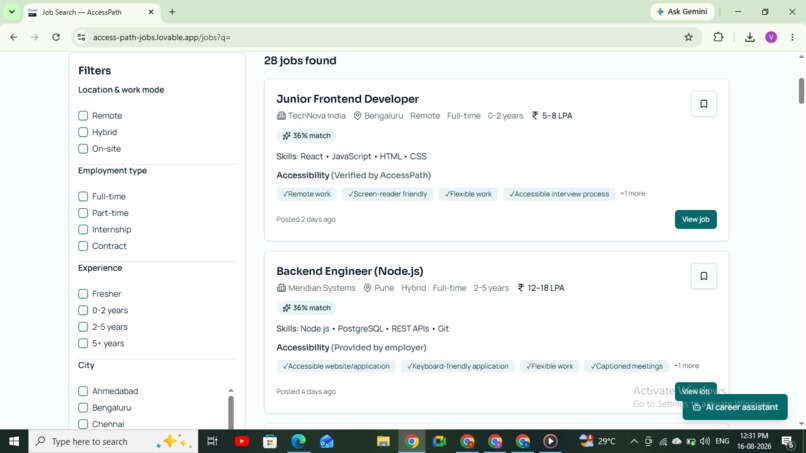
Task: Click the browser back arrow
Action: [x=14, y=37]
